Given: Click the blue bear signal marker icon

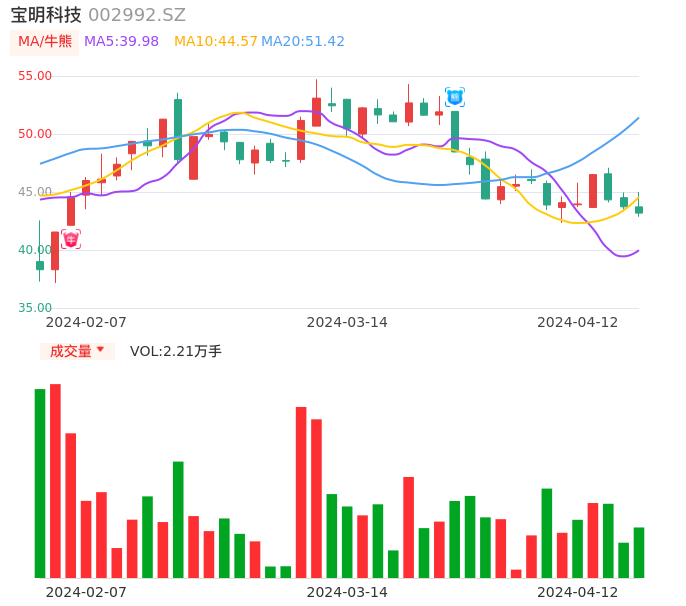Looking at the screenshot, I should pos(455,97).
